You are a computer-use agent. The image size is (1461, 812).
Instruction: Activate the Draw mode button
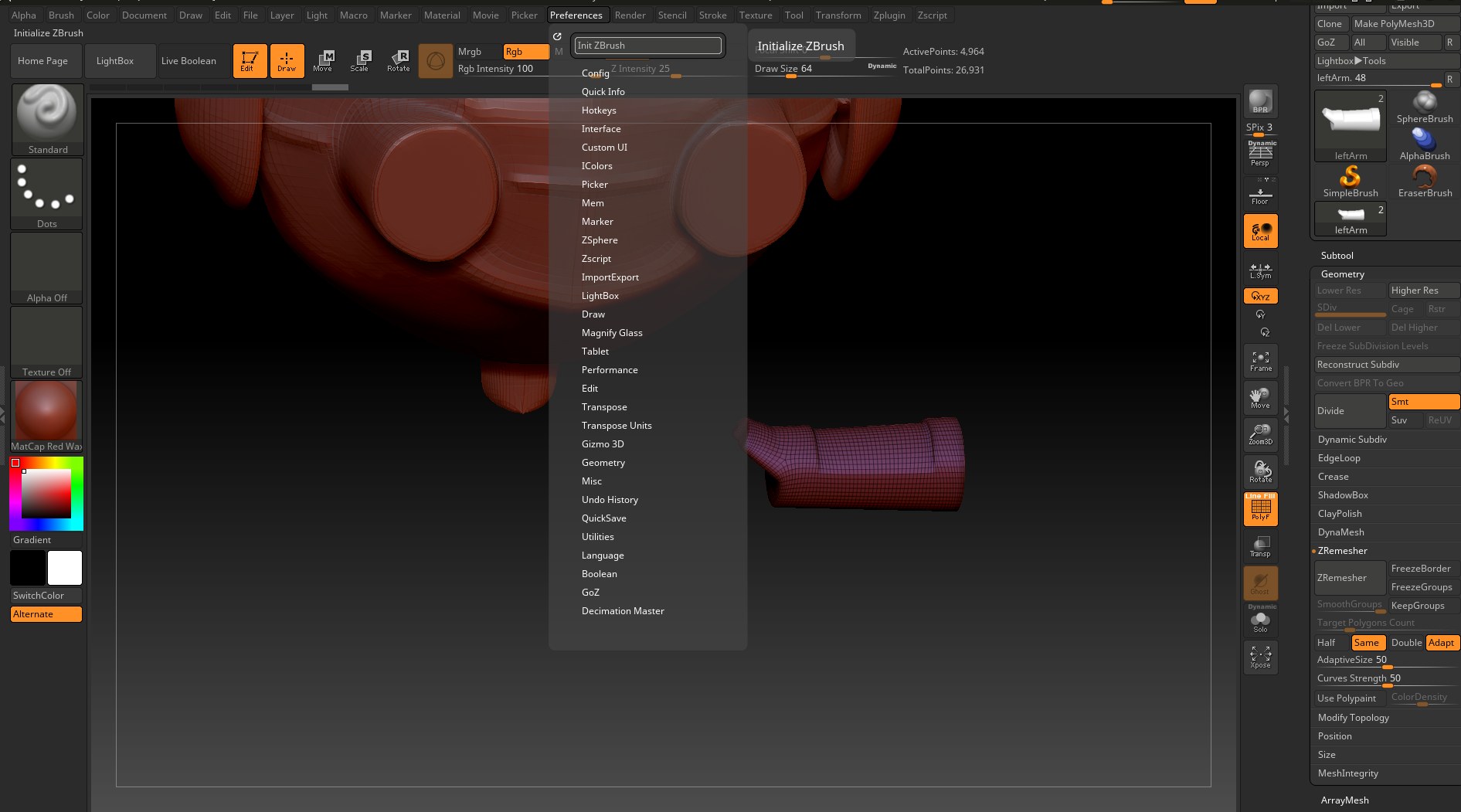click(287, 61)
